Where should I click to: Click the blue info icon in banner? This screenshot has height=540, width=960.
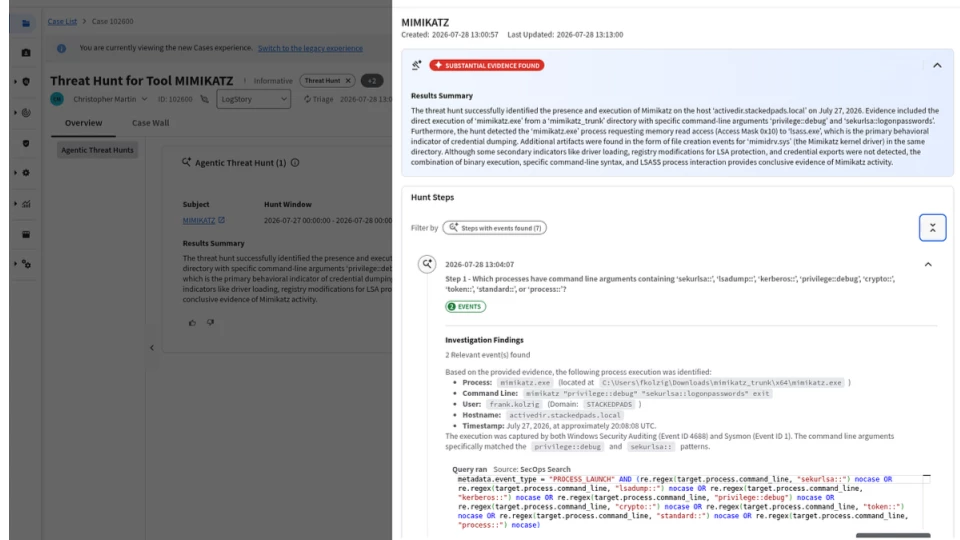(x=61, y=48)
